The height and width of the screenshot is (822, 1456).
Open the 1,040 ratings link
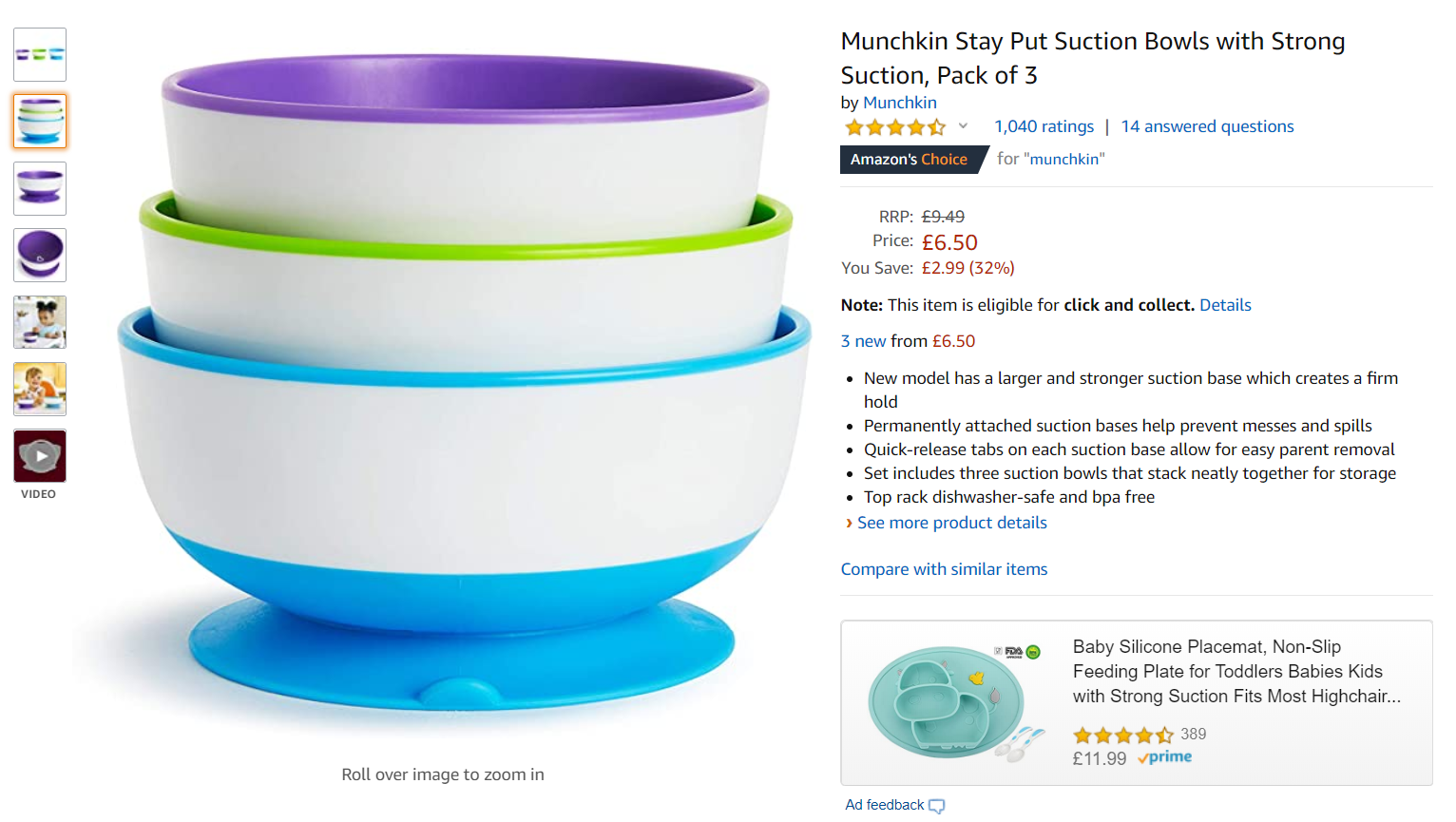[x=1044, y=126]
